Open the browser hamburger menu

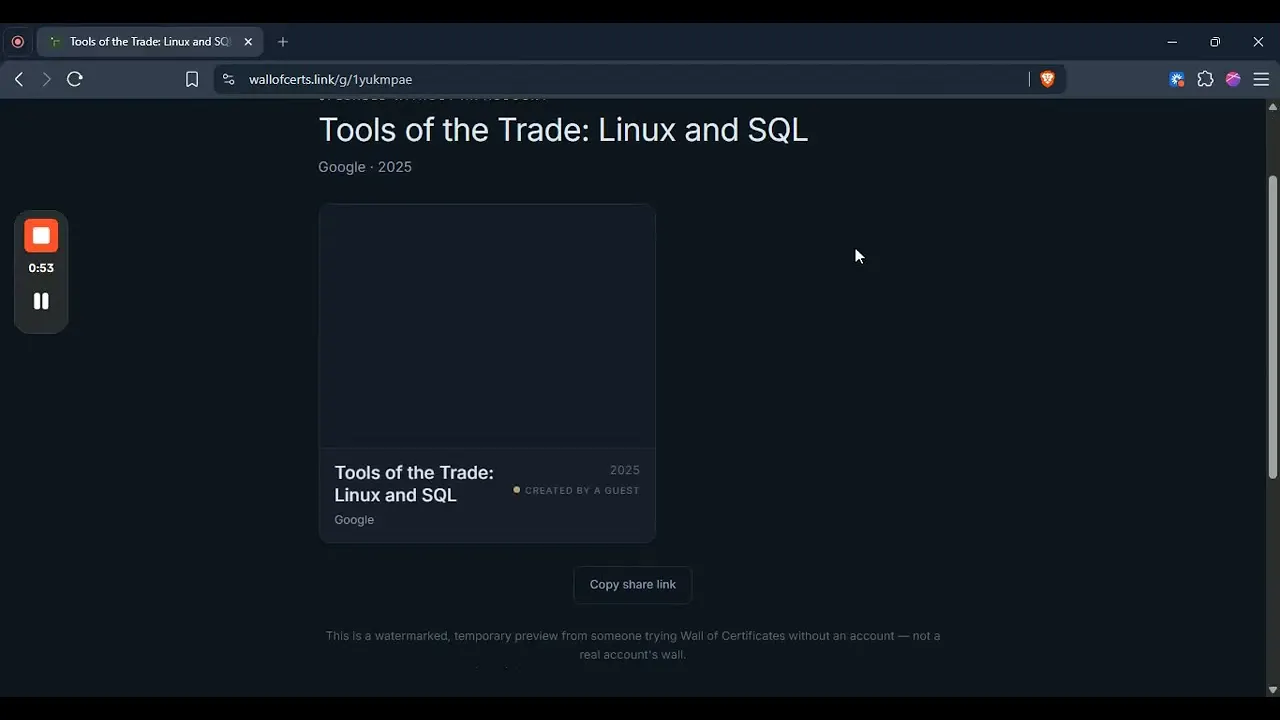pos(1261,79)
